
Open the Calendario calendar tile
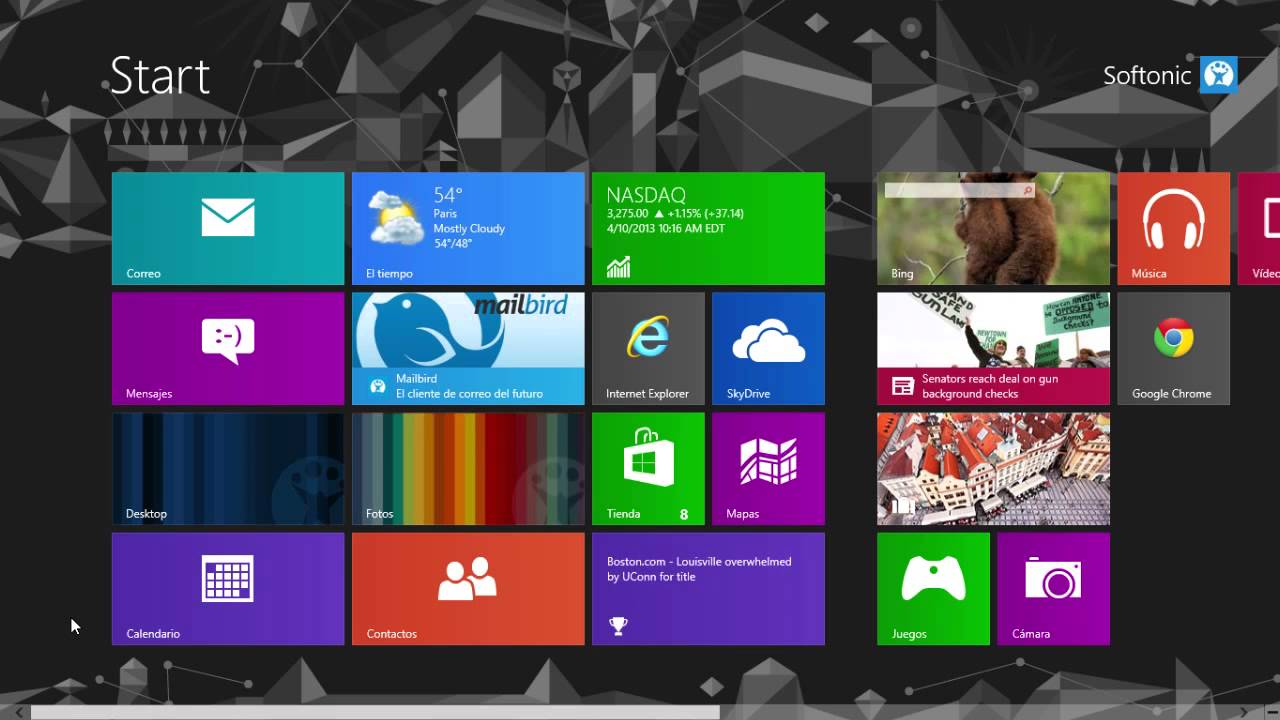(228, 588)
